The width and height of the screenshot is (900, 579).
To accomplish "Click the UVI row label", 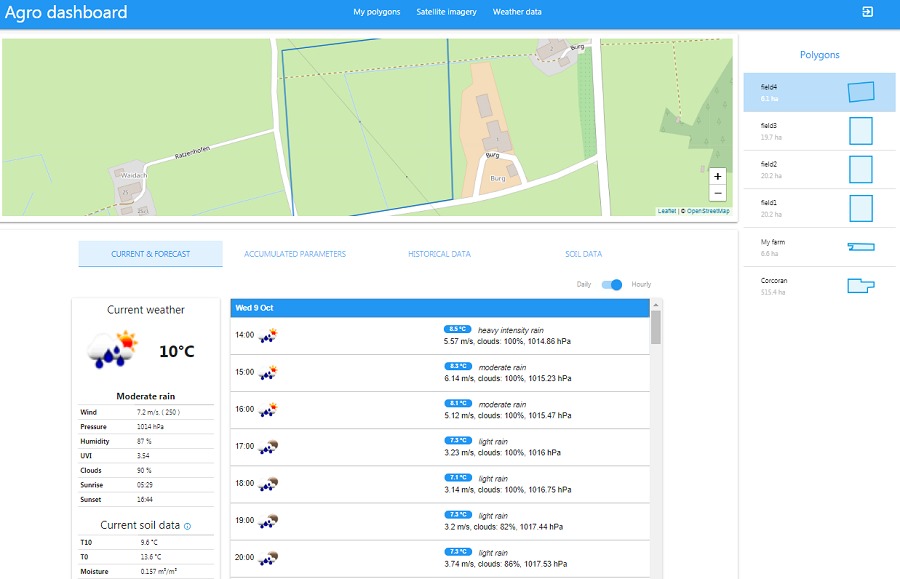I will (86, 456).
